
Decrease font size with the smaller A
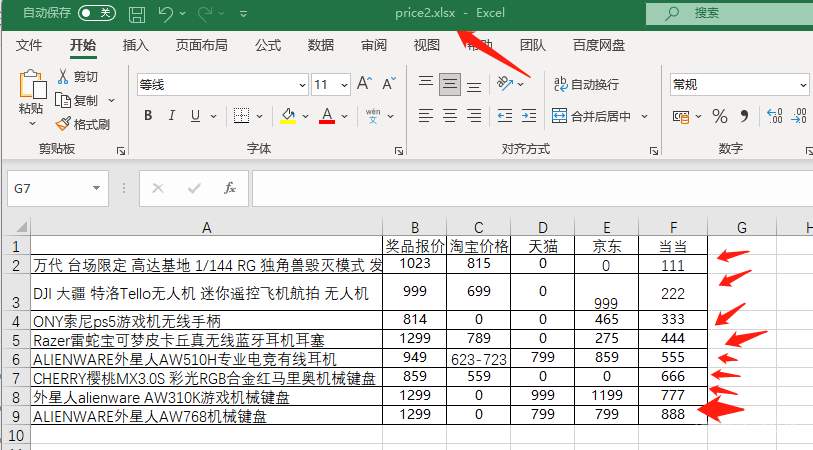click(x=389, y=83)
